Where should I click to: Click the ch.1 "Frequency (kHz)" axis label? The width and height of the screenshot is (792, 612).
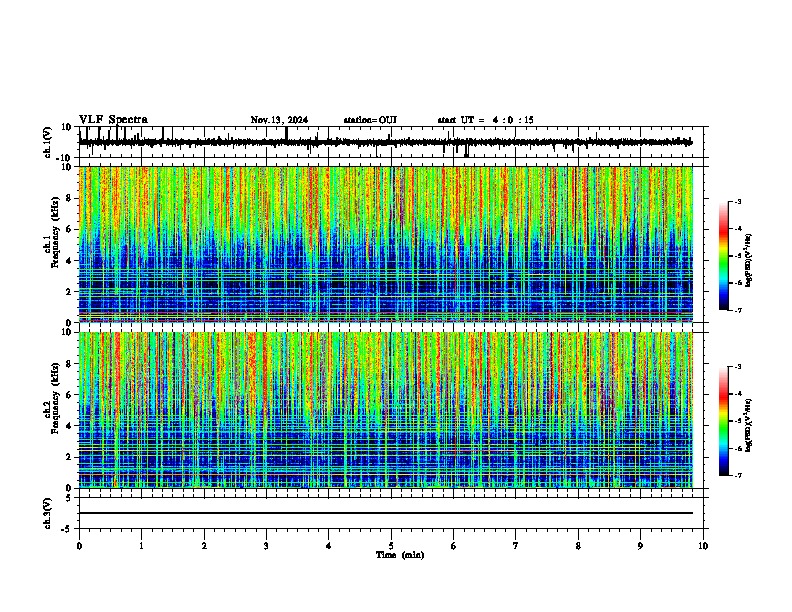(55, 231)
